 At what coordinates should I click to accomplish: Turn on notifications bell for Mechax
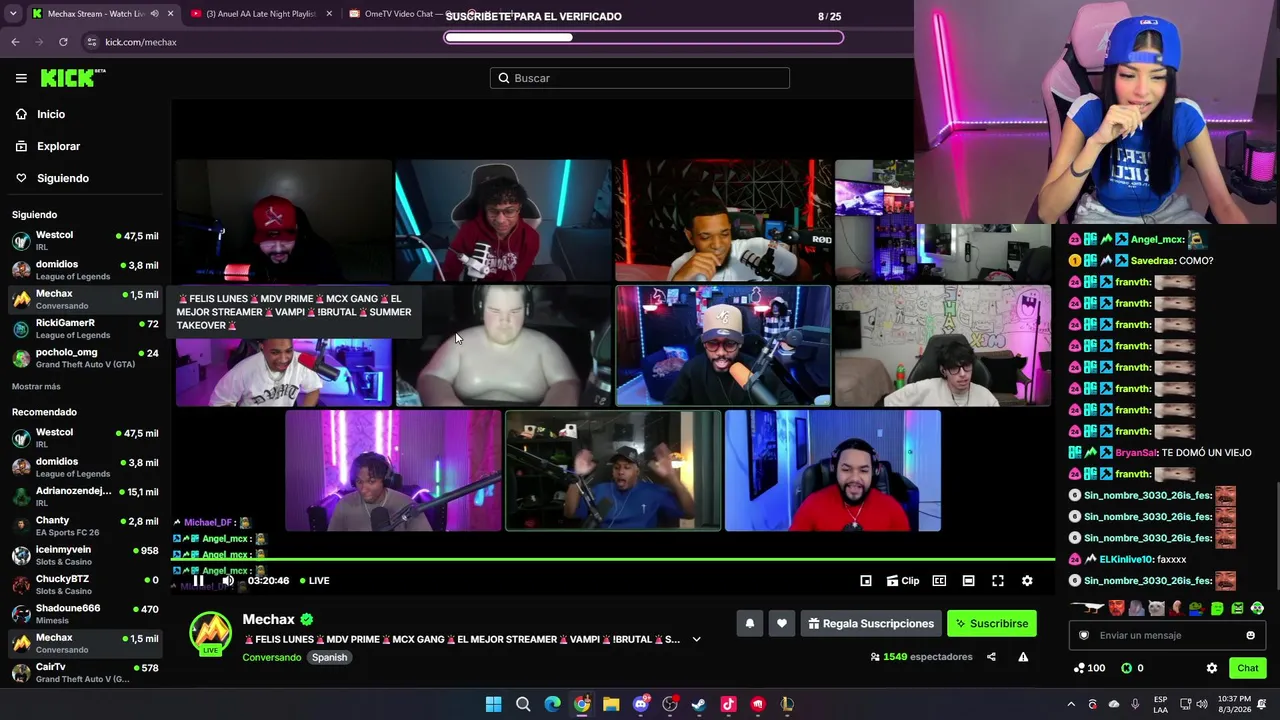click(750, 624)
